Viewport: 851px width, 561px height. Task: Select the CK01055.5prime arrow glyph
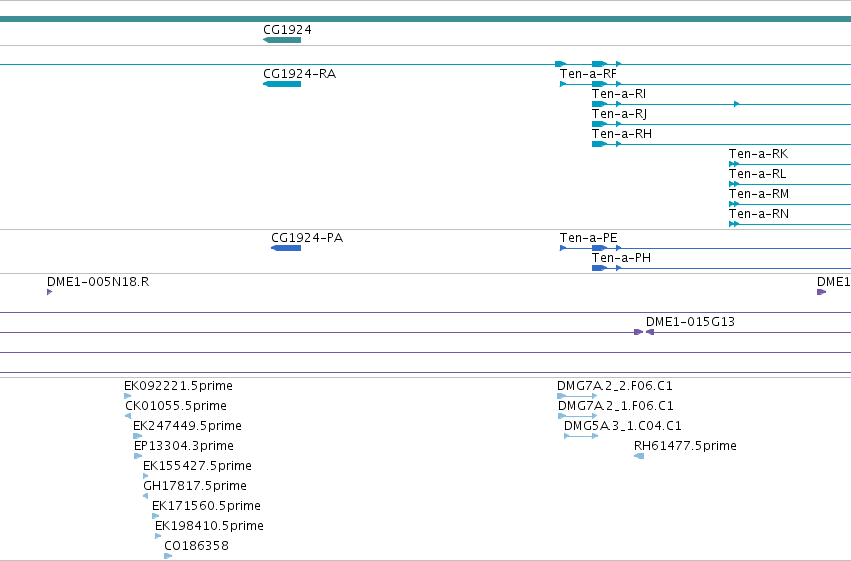tap(128, 416)
